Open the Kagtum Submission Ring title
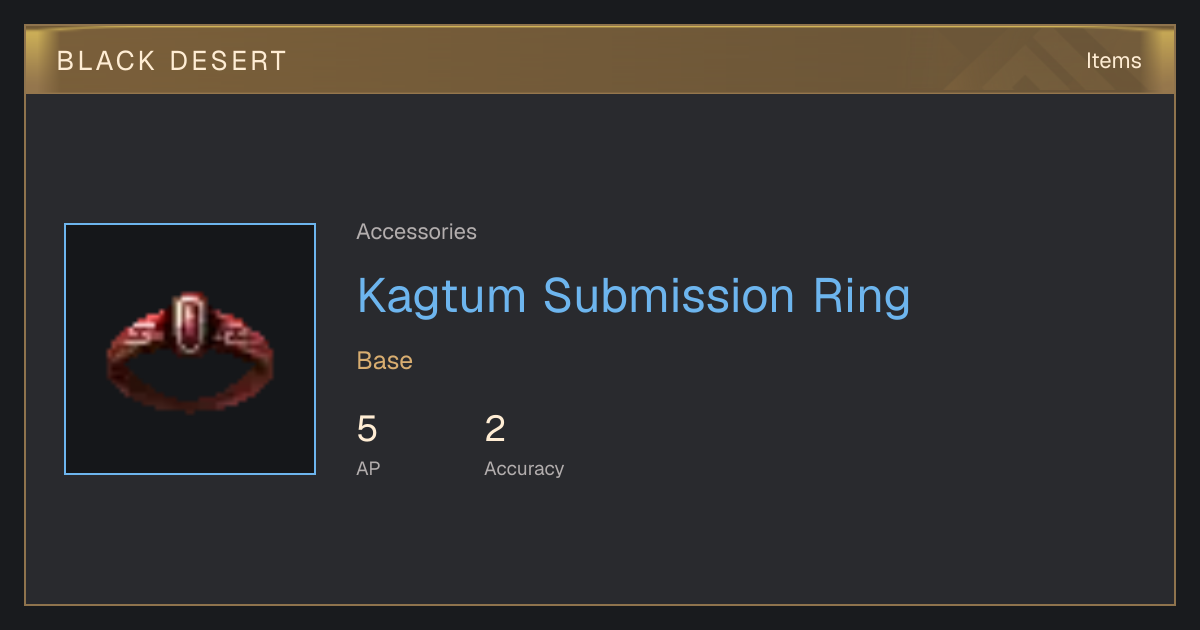Viewport: 1200px width, 630px height. [x=633, y=296]
